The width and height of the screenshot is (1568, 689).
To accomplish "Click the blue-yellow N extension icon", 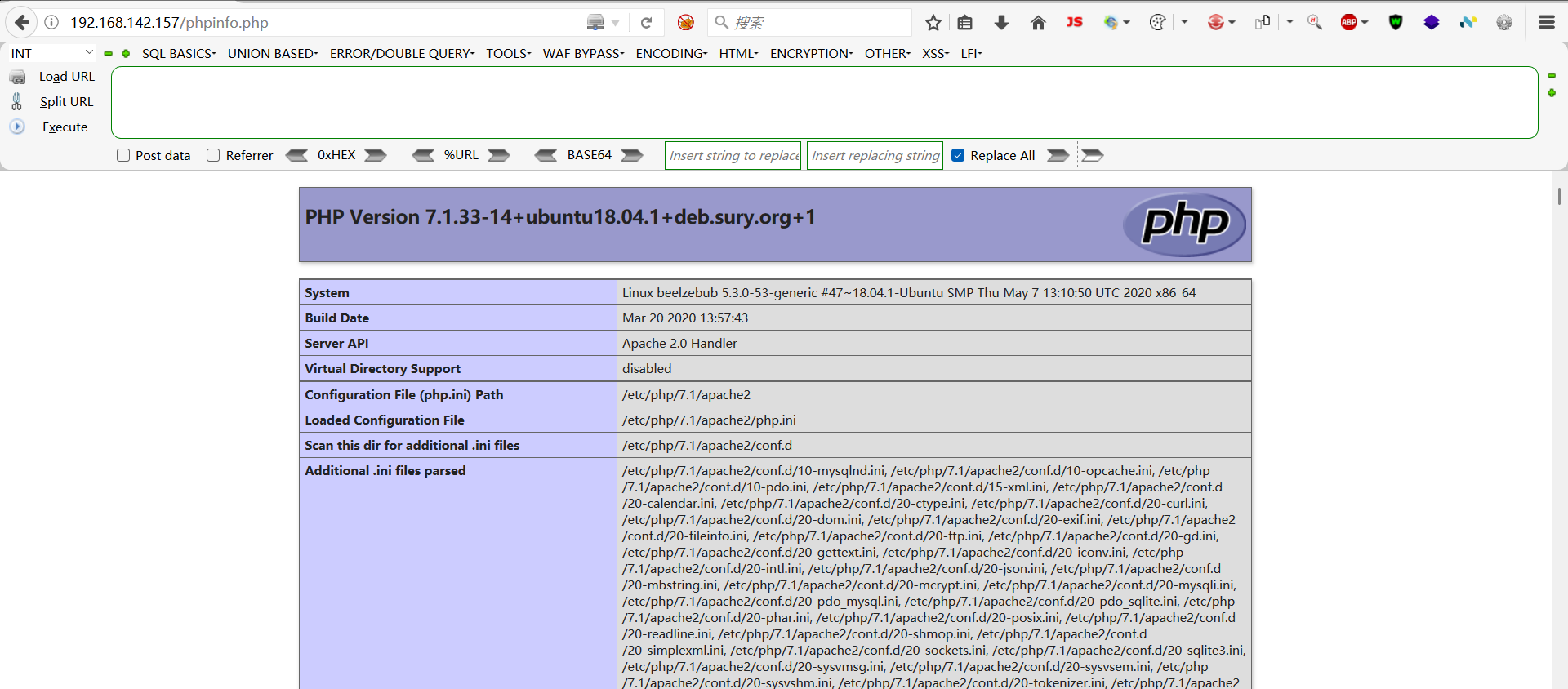I will pos(1468,23).
